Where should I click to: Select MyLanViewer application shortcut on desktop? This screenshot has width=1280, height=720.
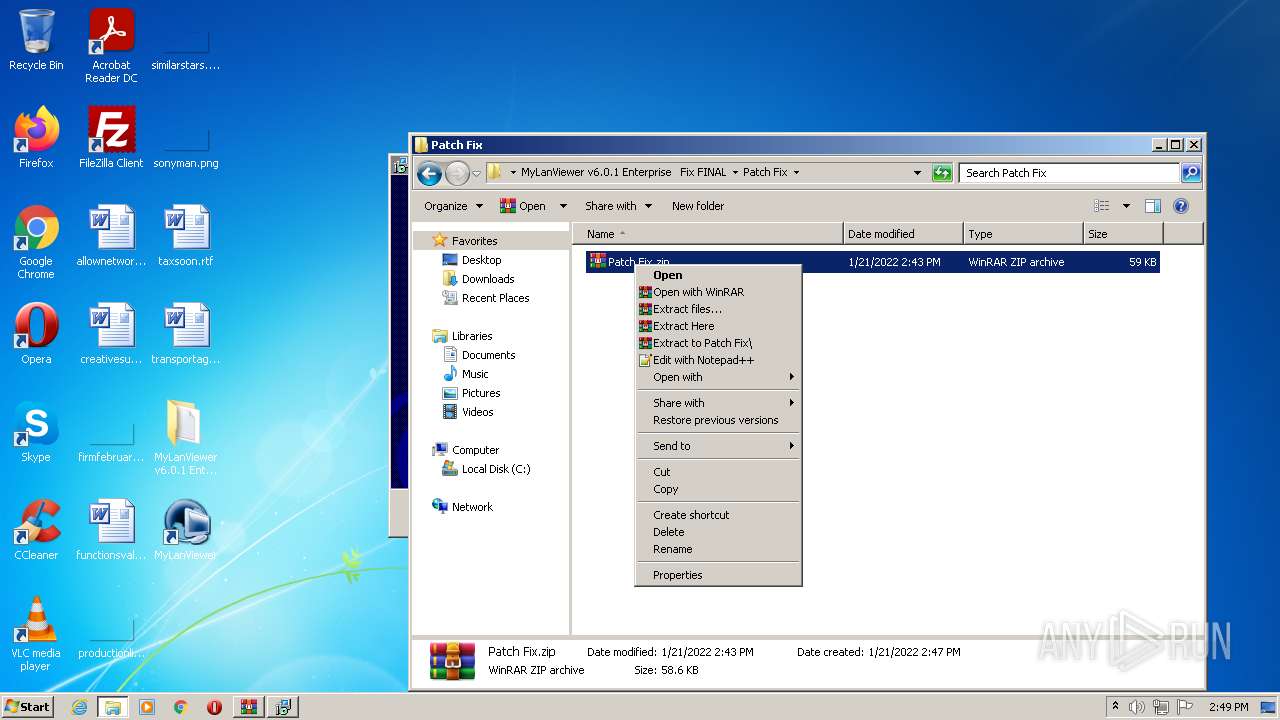[186, 530]
